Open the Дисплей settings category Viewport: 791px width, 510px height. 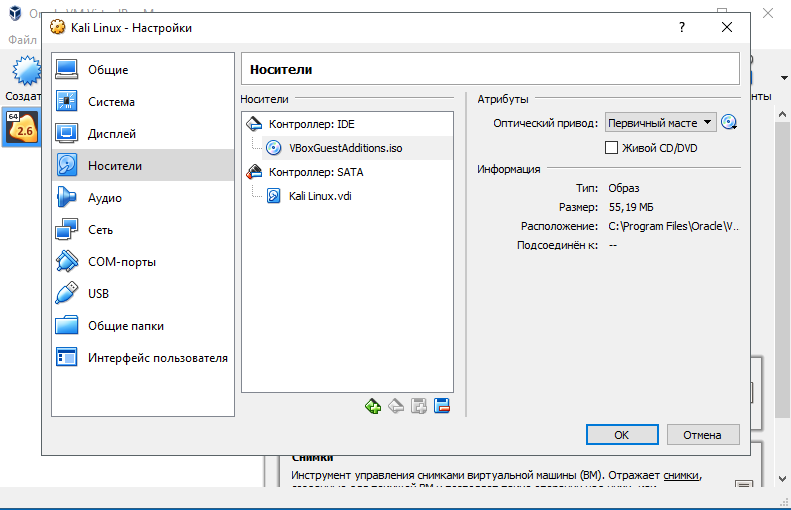click(143, 133)
